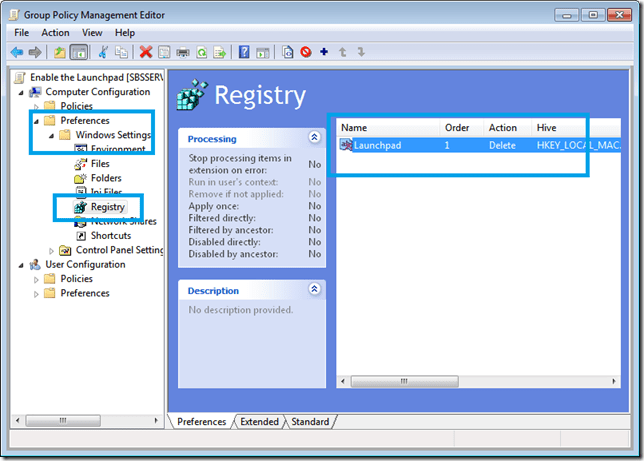Click the blue Help question mark icon
The height and width of the screenshot is (461, 644).
pyautogui.click(x=244, y=52)
